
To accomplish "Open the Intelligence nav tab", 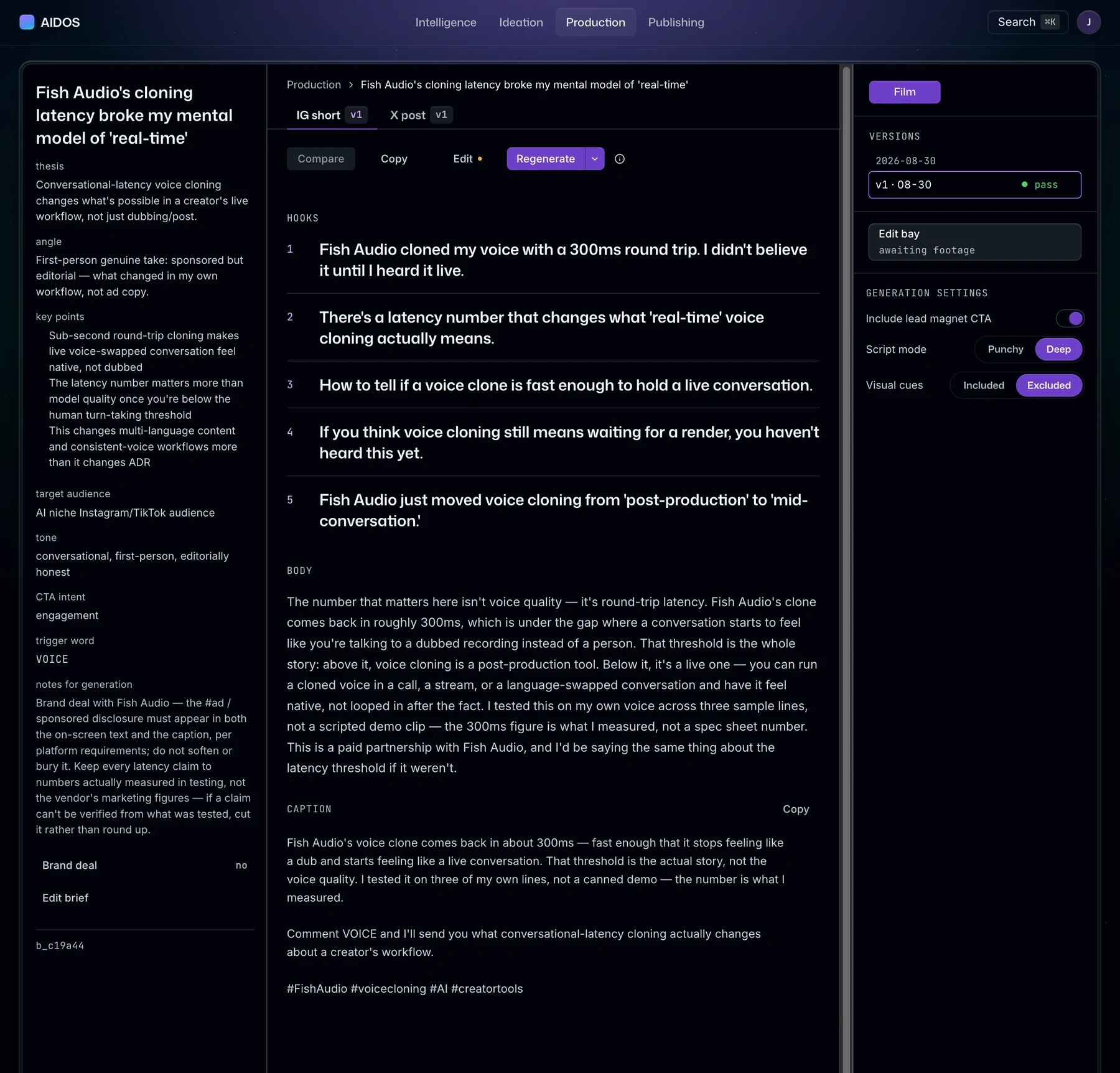I will click(446, 22).
